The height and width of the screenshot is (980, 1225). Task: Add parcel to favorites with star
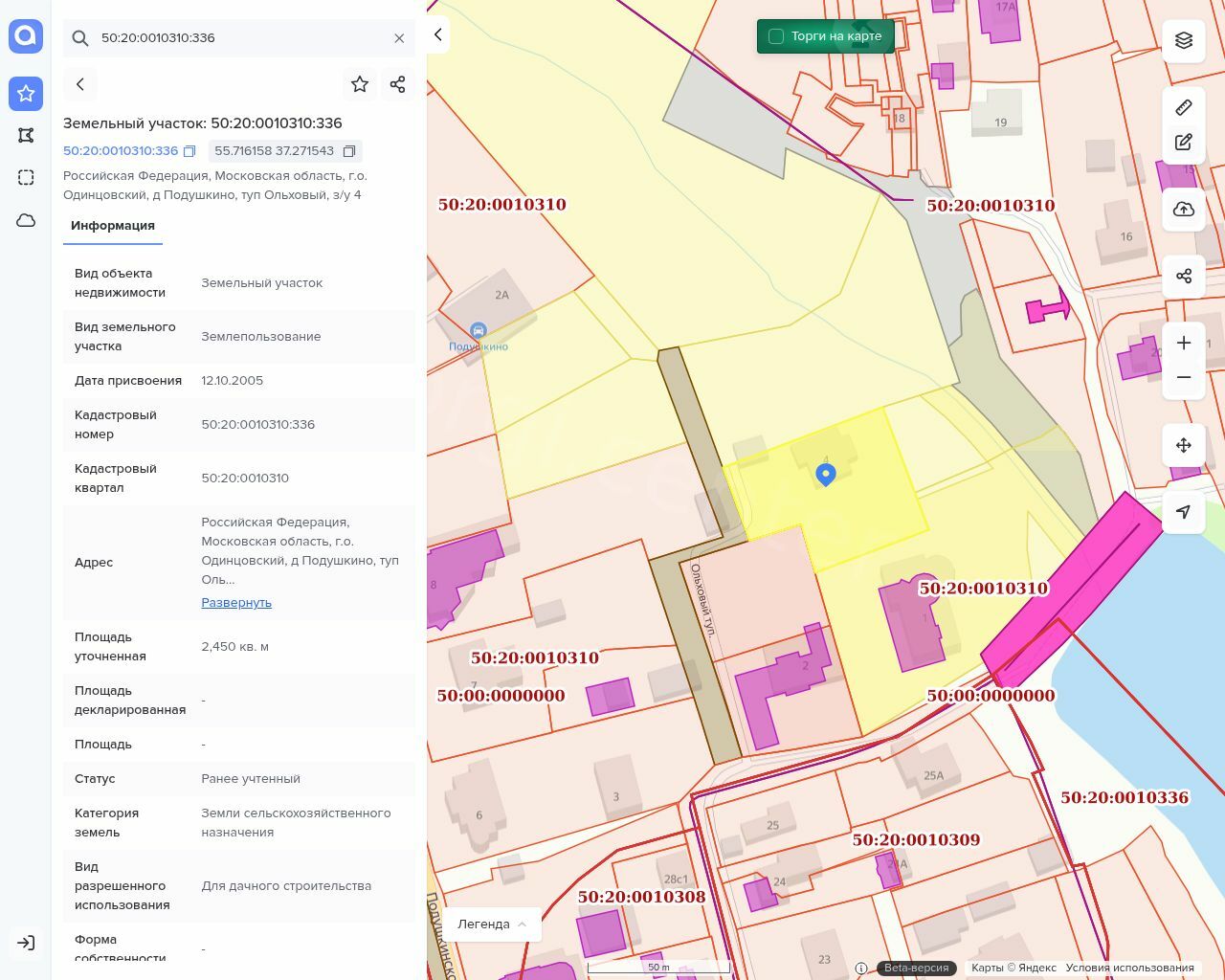(x=360, y=84)
